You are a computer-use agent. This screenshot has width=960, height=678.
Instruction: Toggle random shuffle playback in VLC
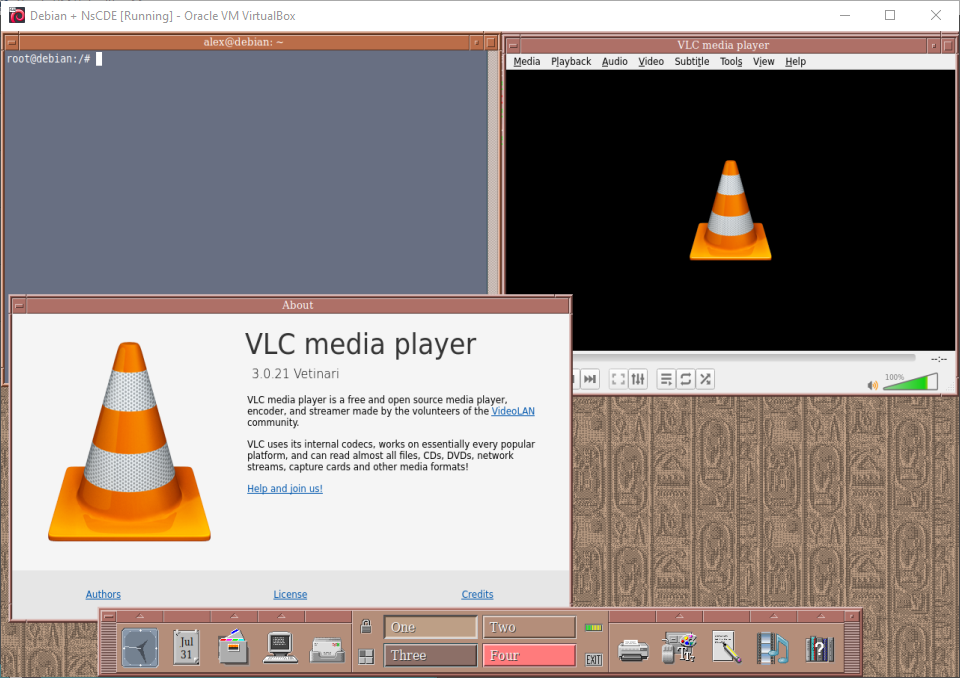(706, 379)
